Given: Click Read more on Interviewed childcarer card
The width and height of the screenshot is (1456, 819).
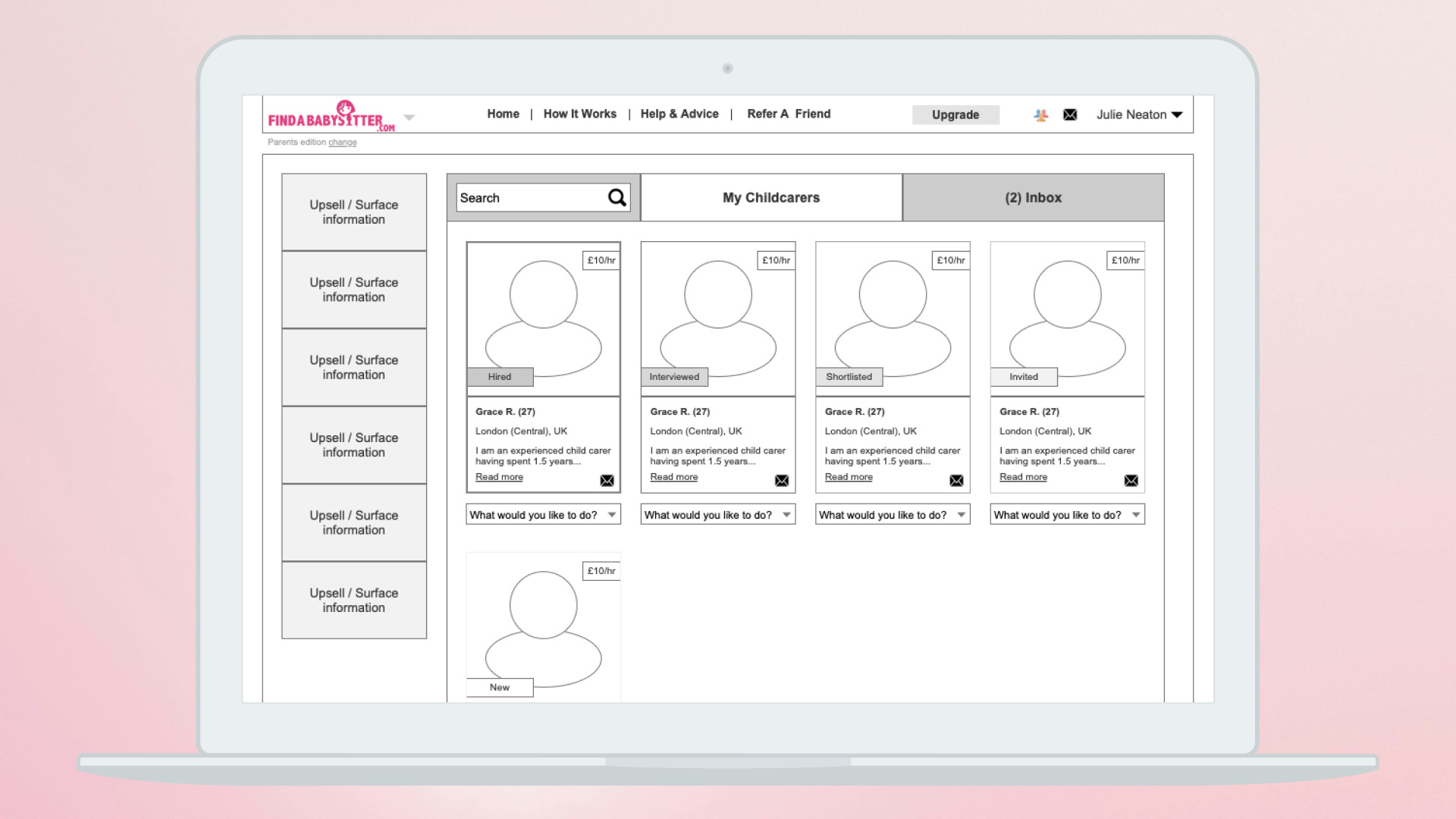Looking at the screenshot, I should click(x=673, y=477).
